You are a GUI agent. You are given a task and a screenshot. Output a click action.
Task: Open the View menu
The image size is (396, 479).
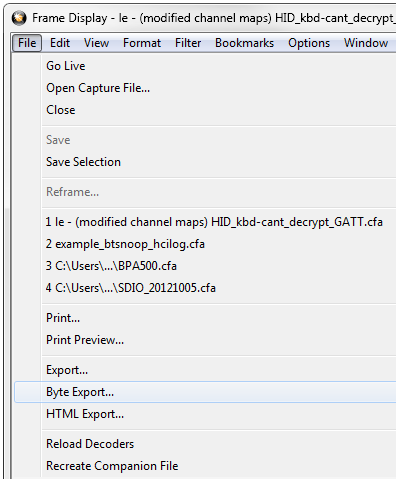tap(96, 43)
